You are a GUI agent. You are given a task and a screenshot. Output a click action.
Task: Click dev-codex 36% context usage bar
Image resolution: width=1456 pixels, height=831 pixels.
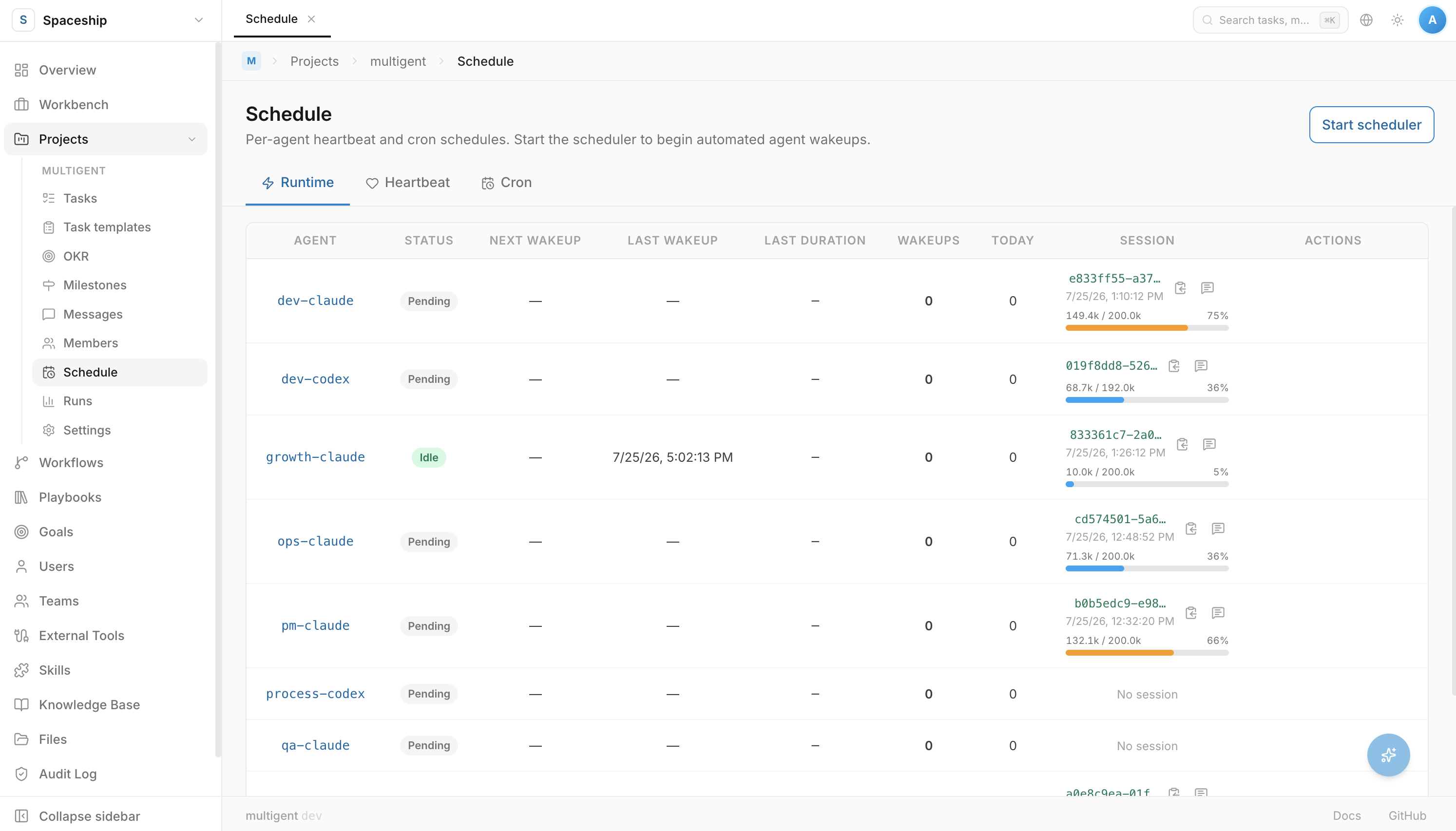pos(1147,400)
